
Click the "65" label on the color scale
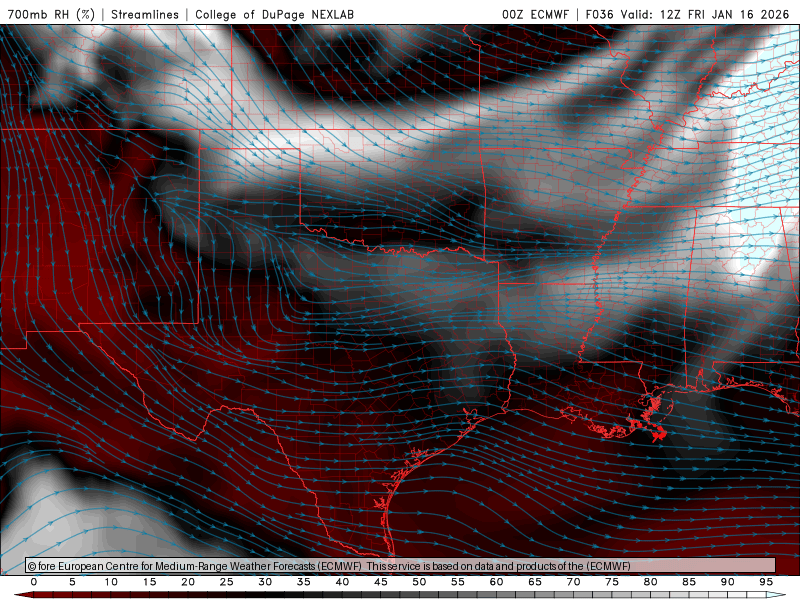coord(535,582)
